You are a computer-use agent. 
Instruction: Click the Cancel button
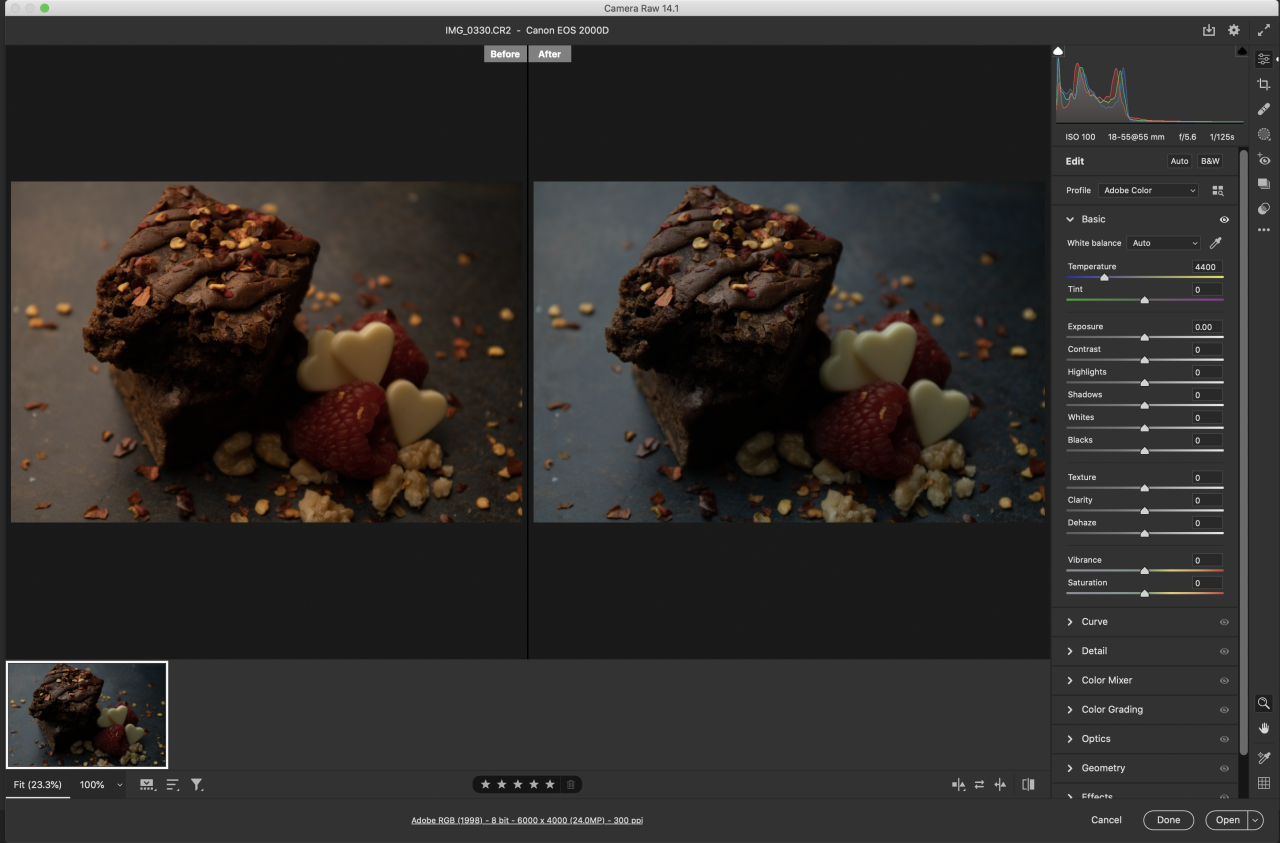1106,820
